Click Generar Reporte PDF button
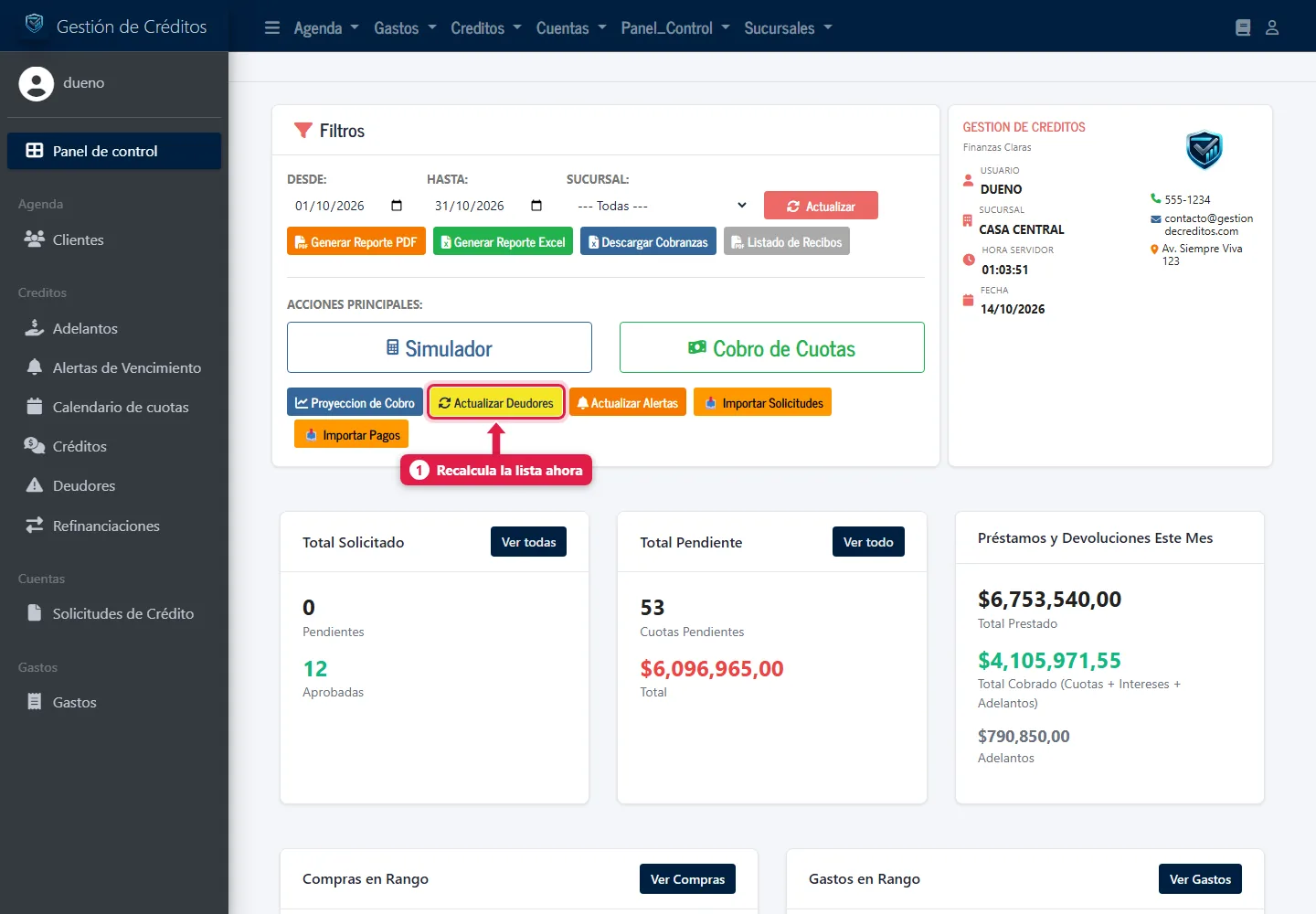 pyautogui.click(x=356, y=241)
